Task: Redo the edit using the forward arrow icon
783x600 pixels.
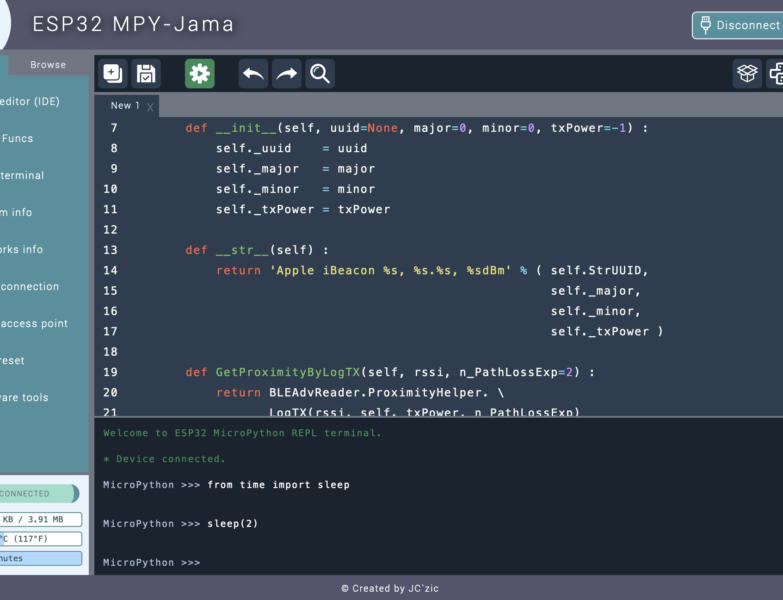Action: click(287, 73)
